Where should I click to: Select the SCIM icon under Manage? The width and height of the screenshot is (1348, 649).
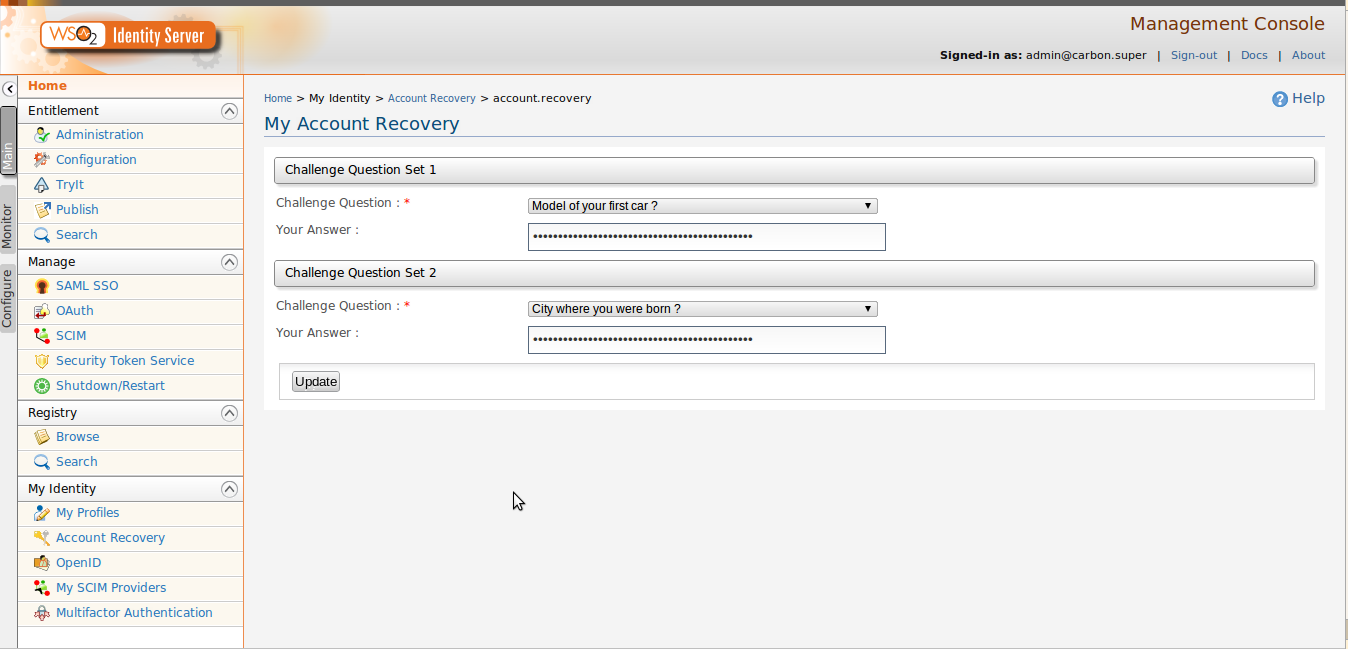[42, 335]
